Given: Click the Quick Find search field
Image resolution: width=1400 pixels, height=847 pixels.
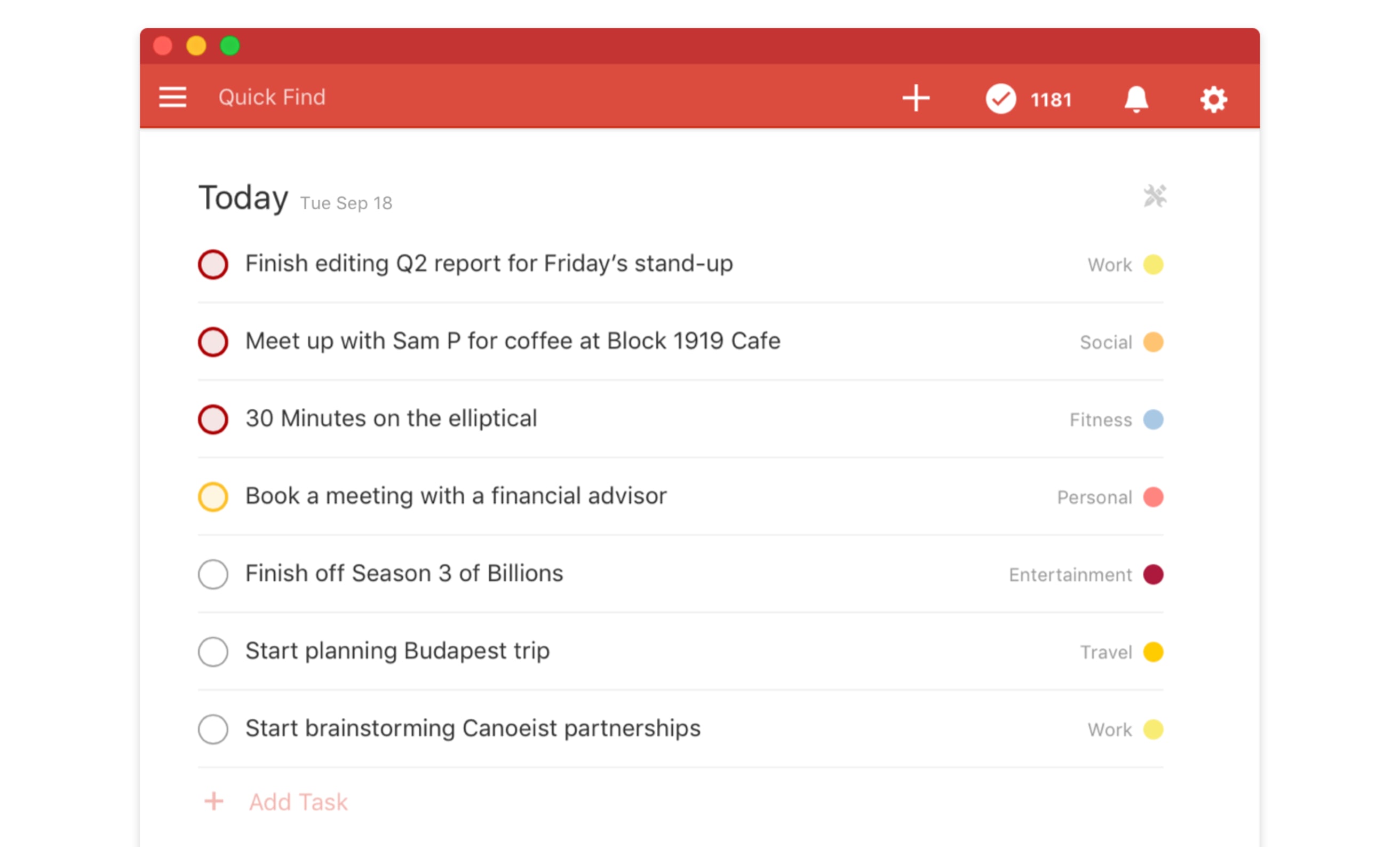Looking at the screenshot, I should pos(272,97).
